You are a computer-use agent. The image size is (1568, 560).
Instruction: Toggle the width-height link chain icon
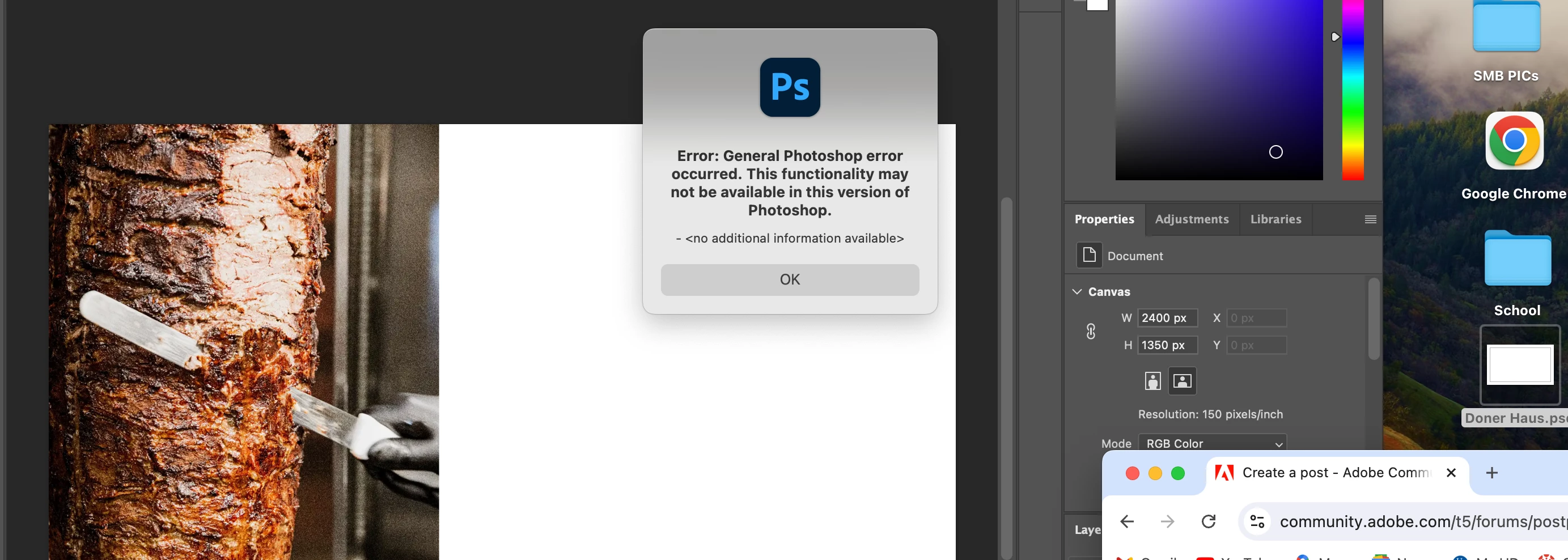1091,331
